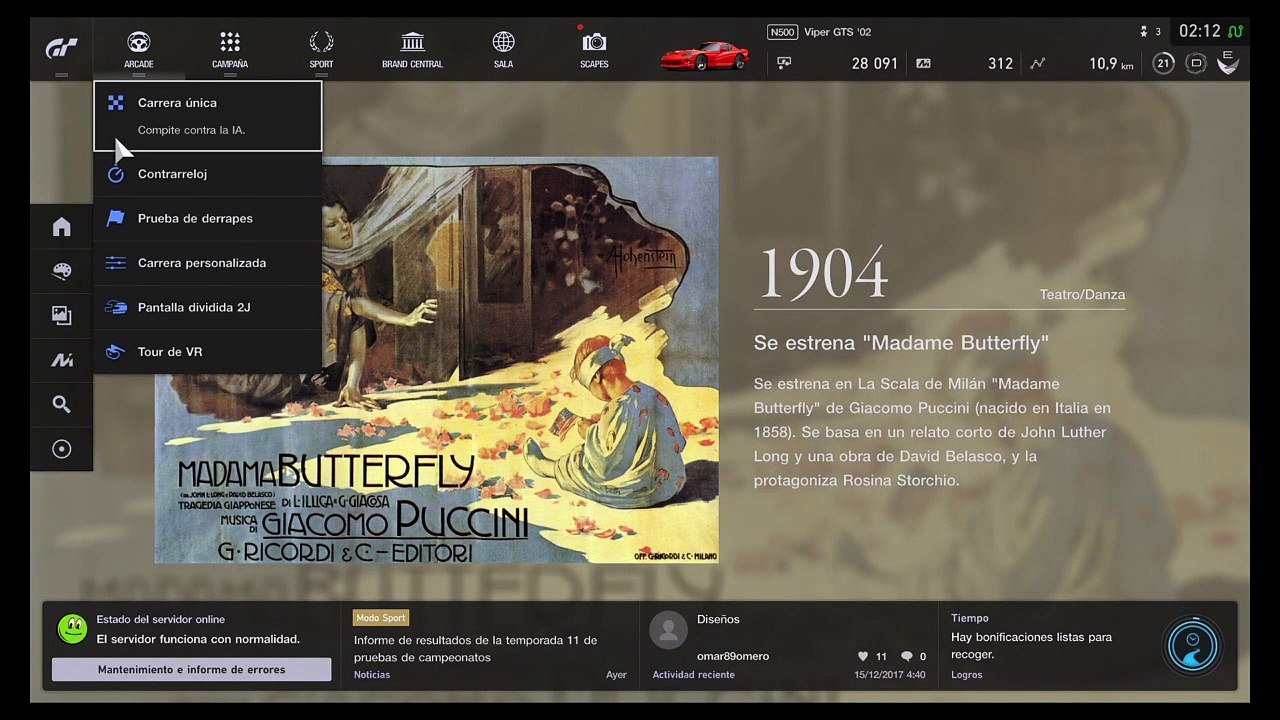Click the network connection status icon
The height and width of the screenshot is (720, 1280).
tap(1236, 32)
